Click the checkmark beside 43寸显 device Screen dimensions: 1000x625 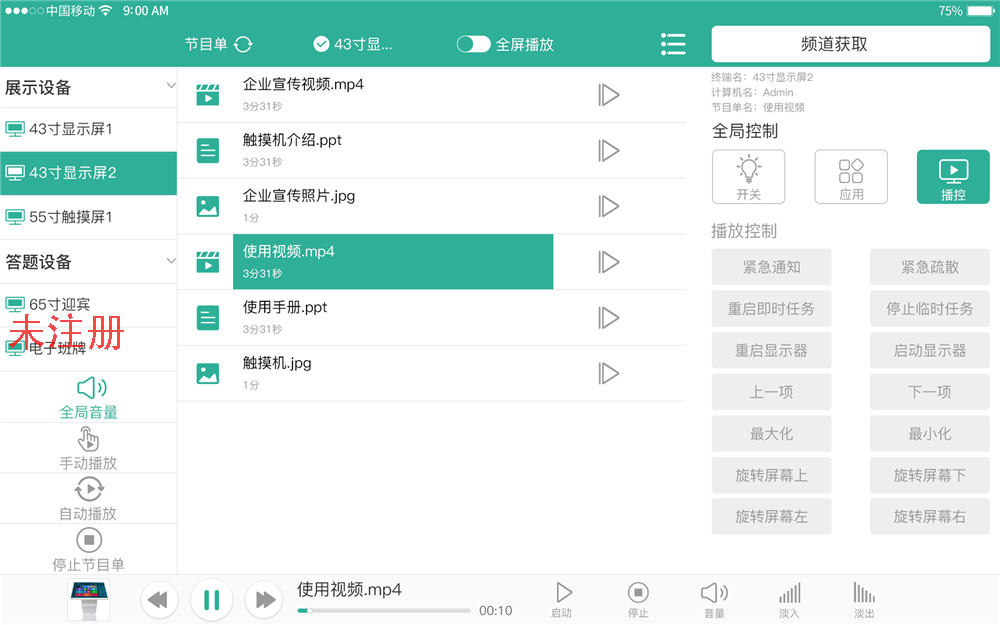click(x=321, y=43)
